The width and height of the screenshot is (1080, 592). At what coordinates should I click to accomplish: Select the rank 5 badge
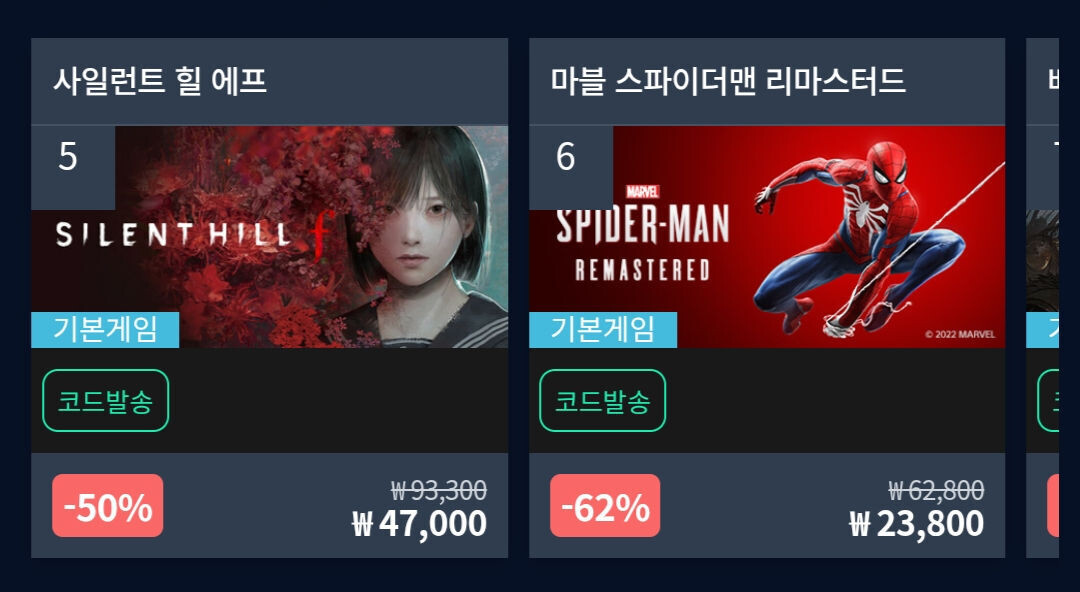(73, 167)
